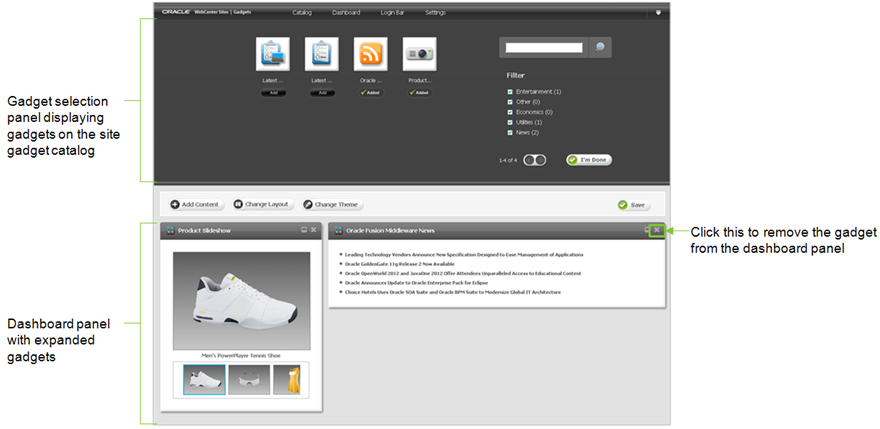This screenshot has height=429, width=880.
Task: Click the I'm Done button
Action: [x=589, y=160]
